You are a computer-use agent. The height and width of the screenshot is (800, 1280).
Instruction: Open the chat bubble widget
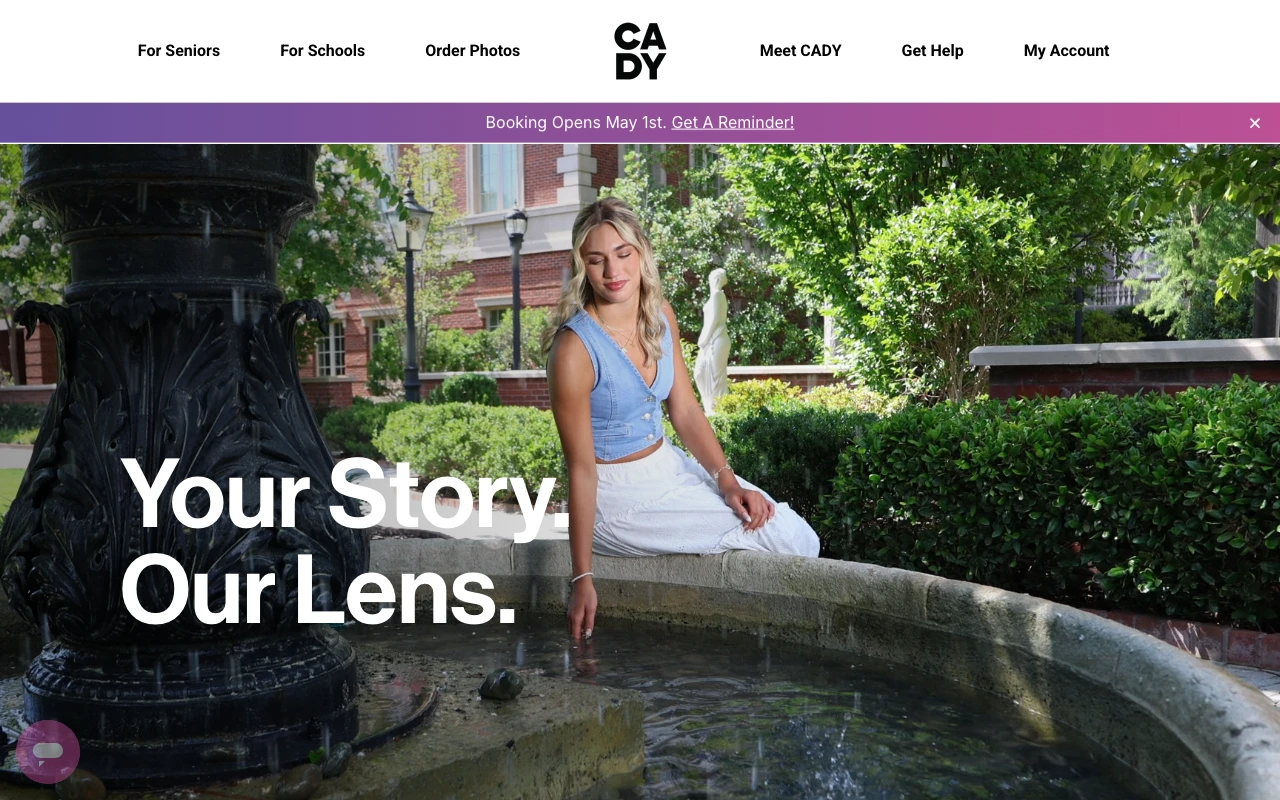tap(48, 751)
